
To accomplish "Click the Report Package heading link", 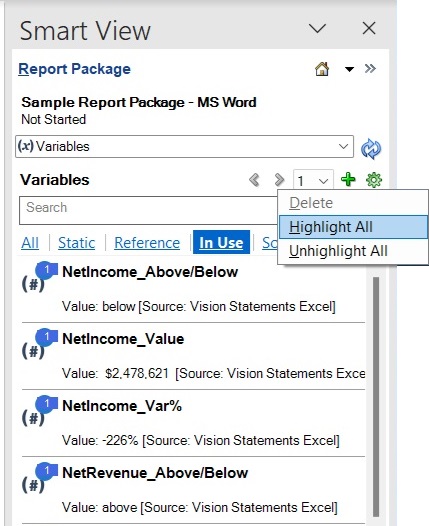I will click(74, 69).
